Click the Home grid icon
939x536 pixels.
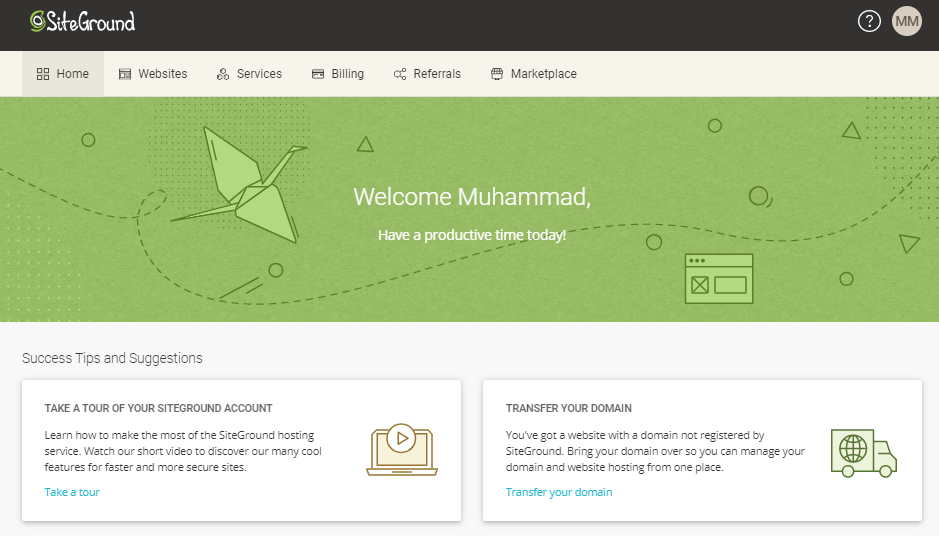point(43,74)
